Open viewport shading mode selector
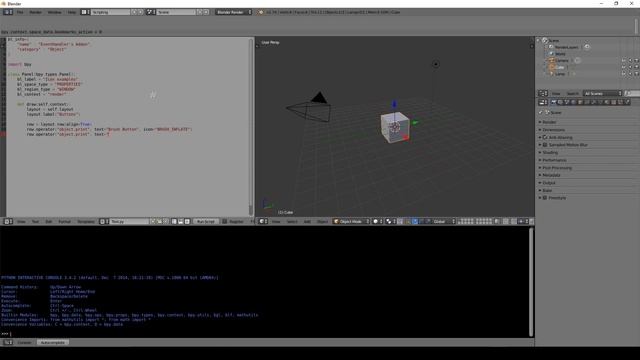 pyautogui.click(x=378, y=222)
